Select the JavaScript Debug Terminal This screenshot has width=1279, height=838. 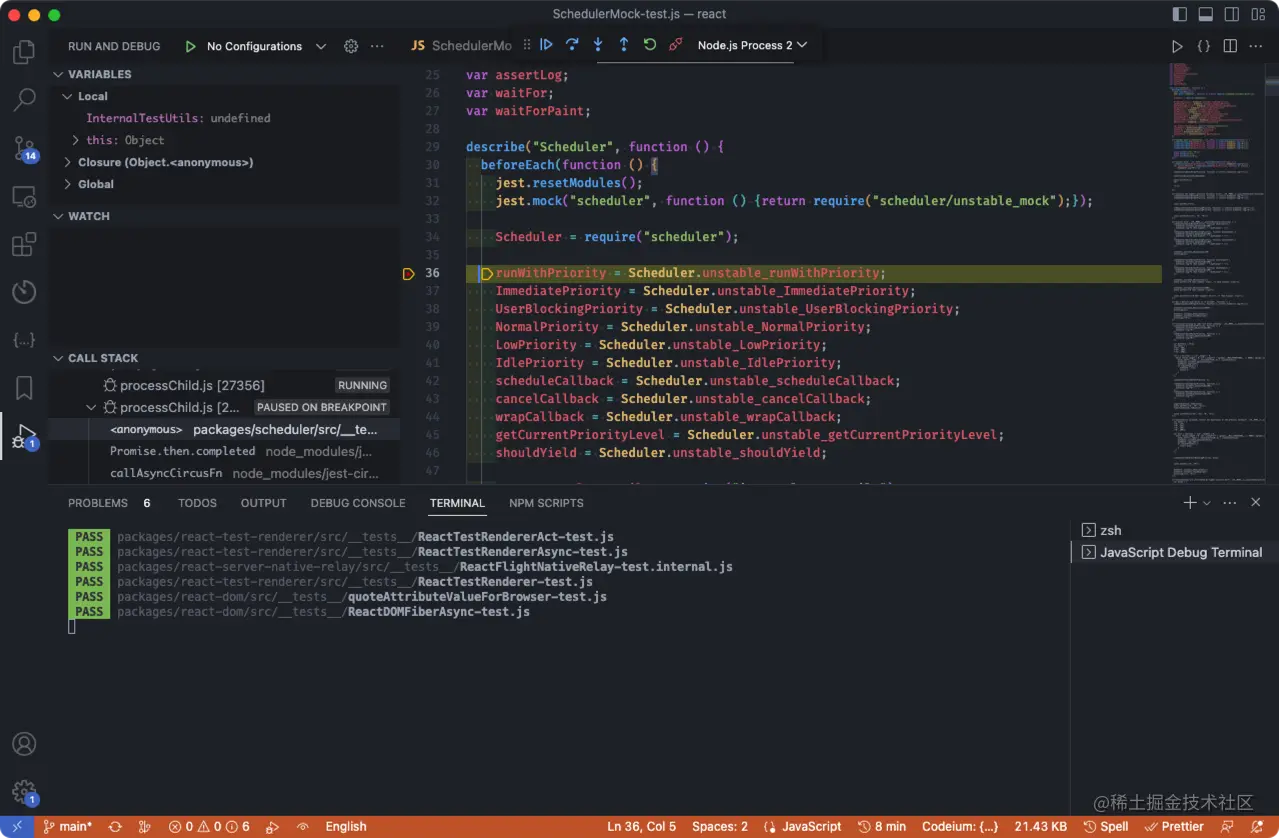tap(1175, 552)
